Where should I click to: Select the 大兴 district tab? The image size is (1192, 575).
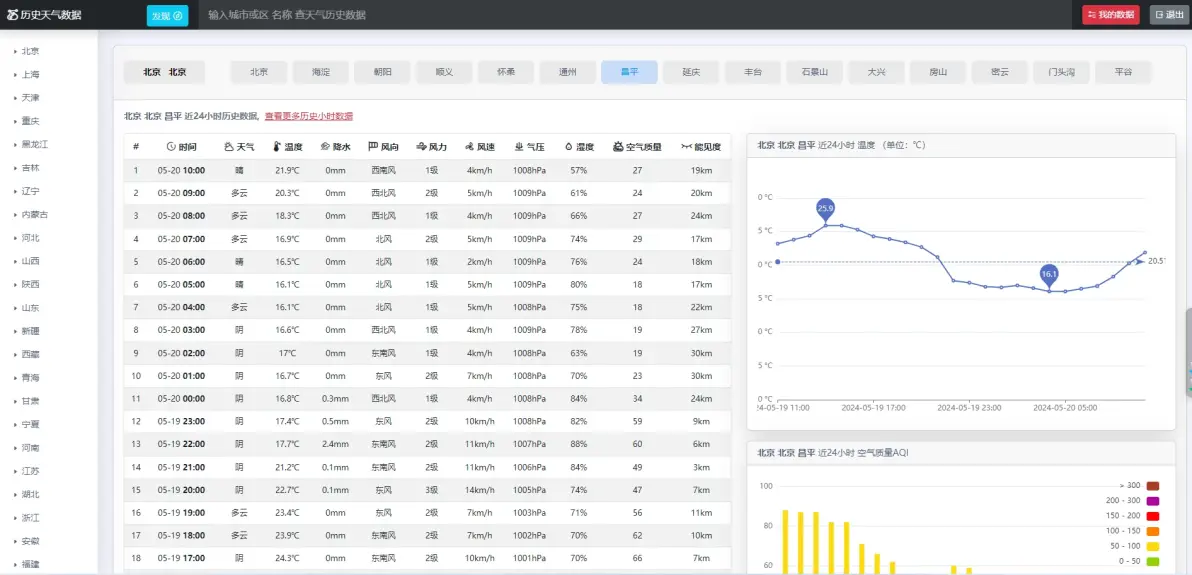point(877,72)
